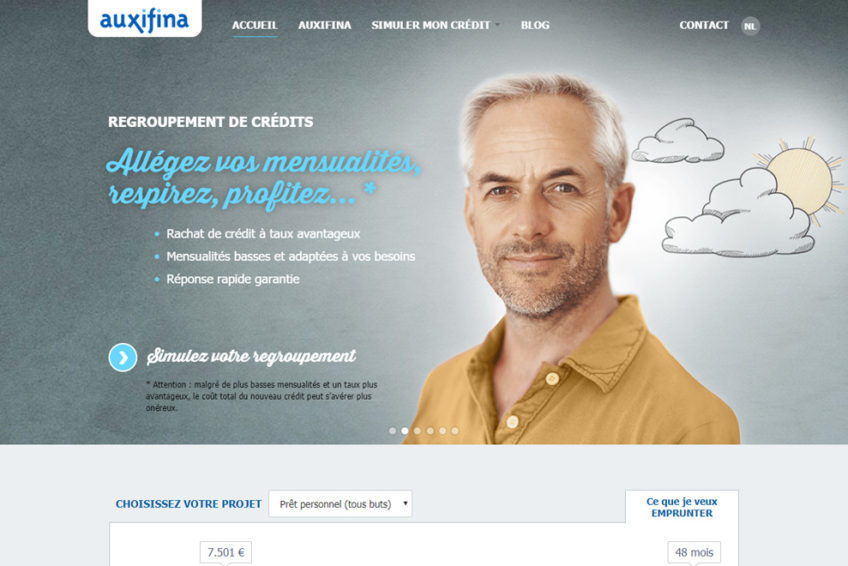Image resolution: width=848 pixels, height=566 pixels.
Task: Go to the Blog page
Action: [535, 25]
